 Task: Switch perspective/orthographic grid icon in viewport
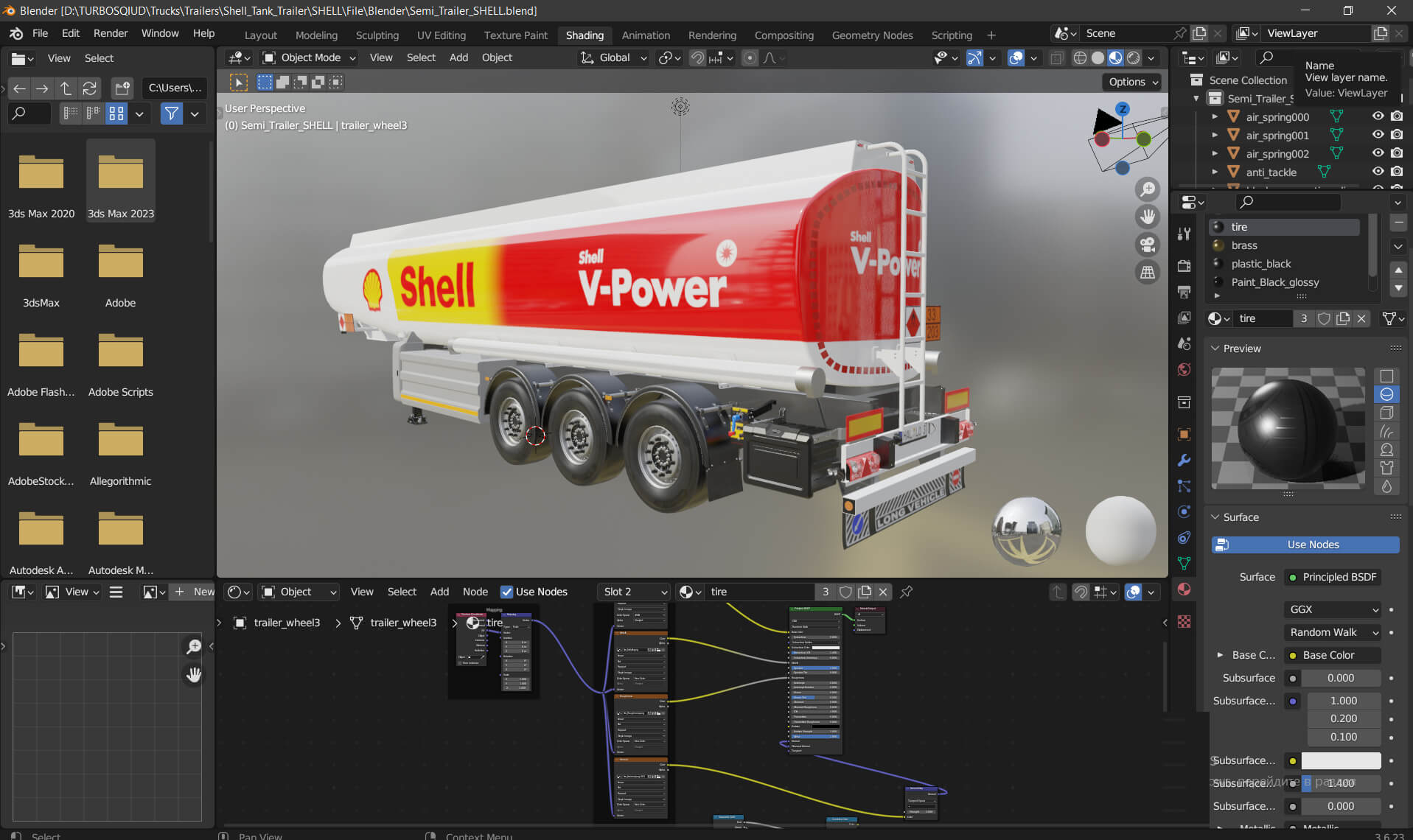point(1148,273)
